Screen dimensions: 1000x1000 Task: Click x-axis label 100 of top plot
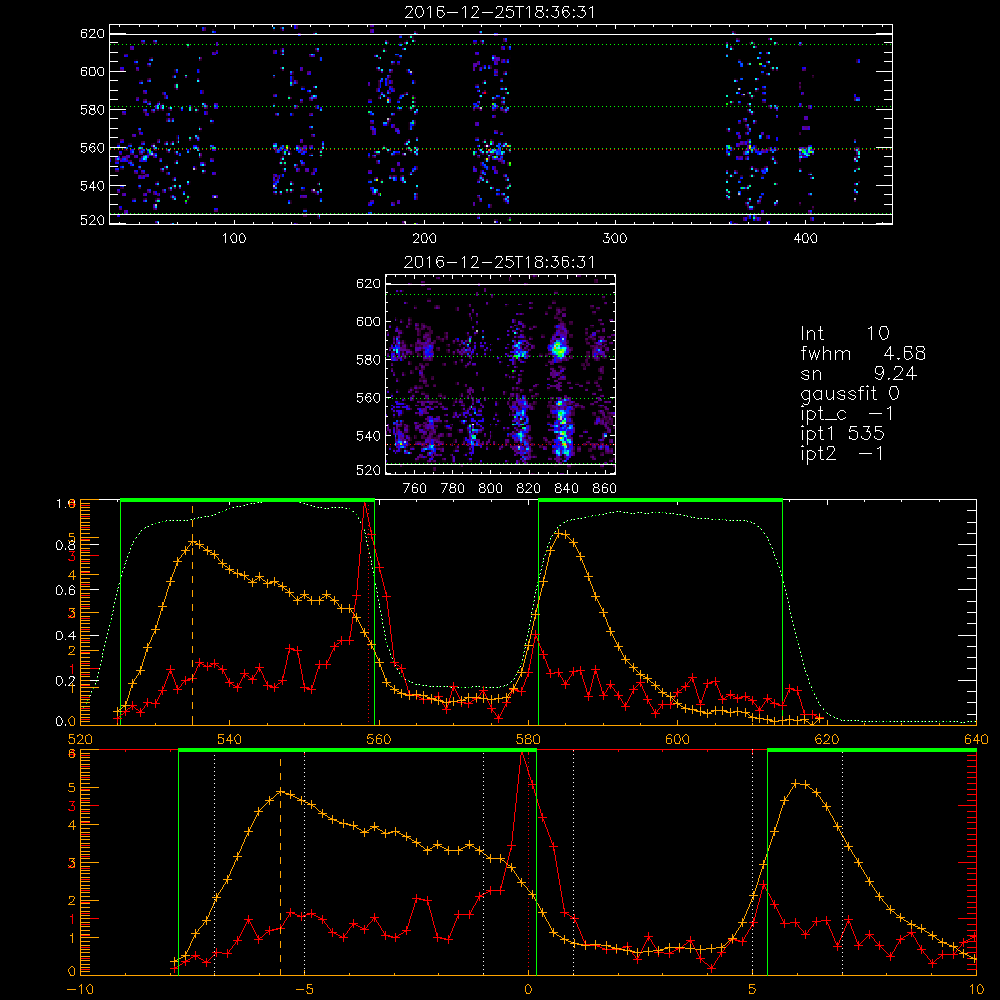pyautogui.click(x=234, y=239)
